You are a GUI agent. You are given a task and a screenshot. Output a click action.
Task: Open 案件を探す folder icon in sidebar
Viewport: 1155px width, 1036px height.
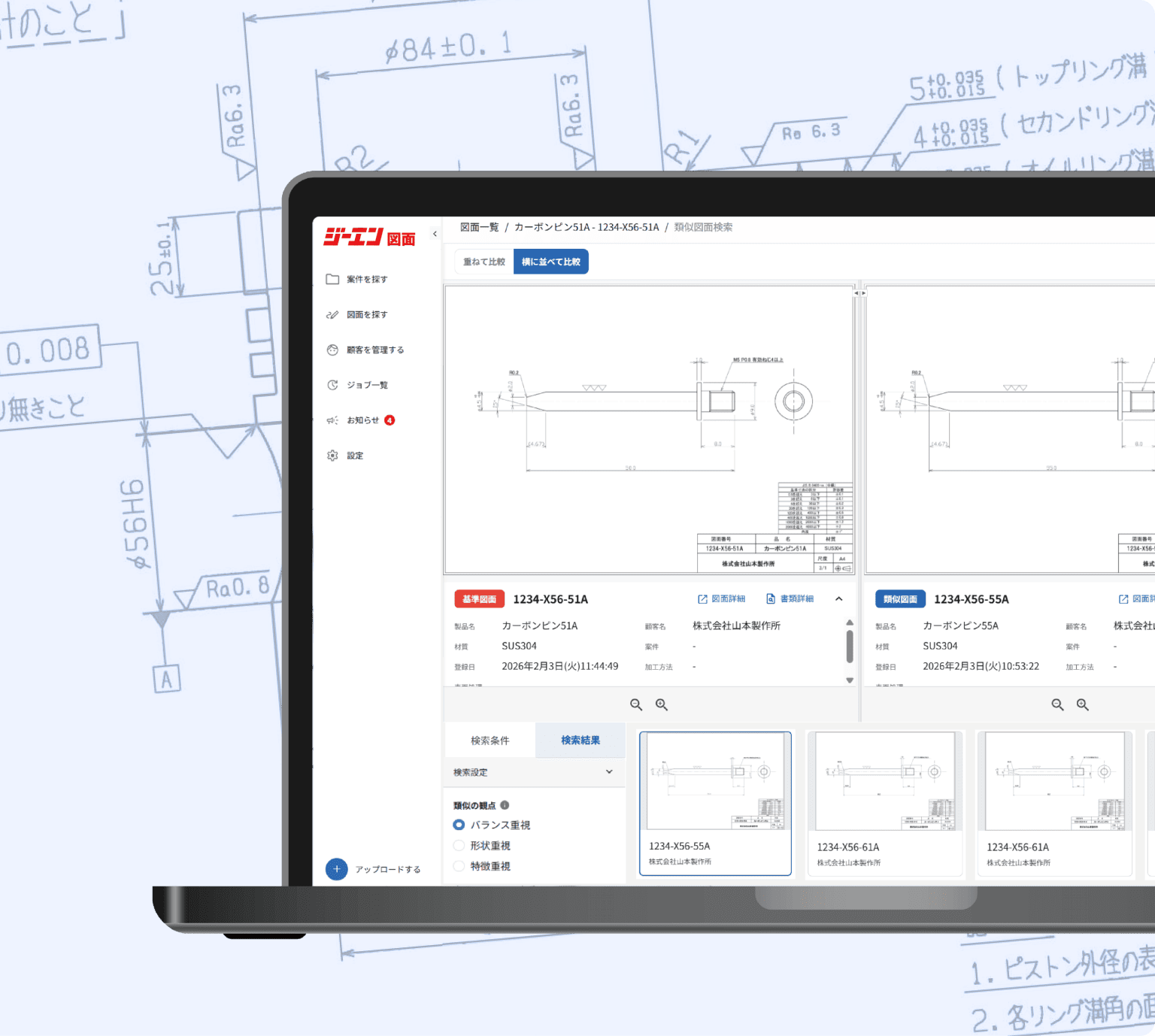tap(332, 280)
